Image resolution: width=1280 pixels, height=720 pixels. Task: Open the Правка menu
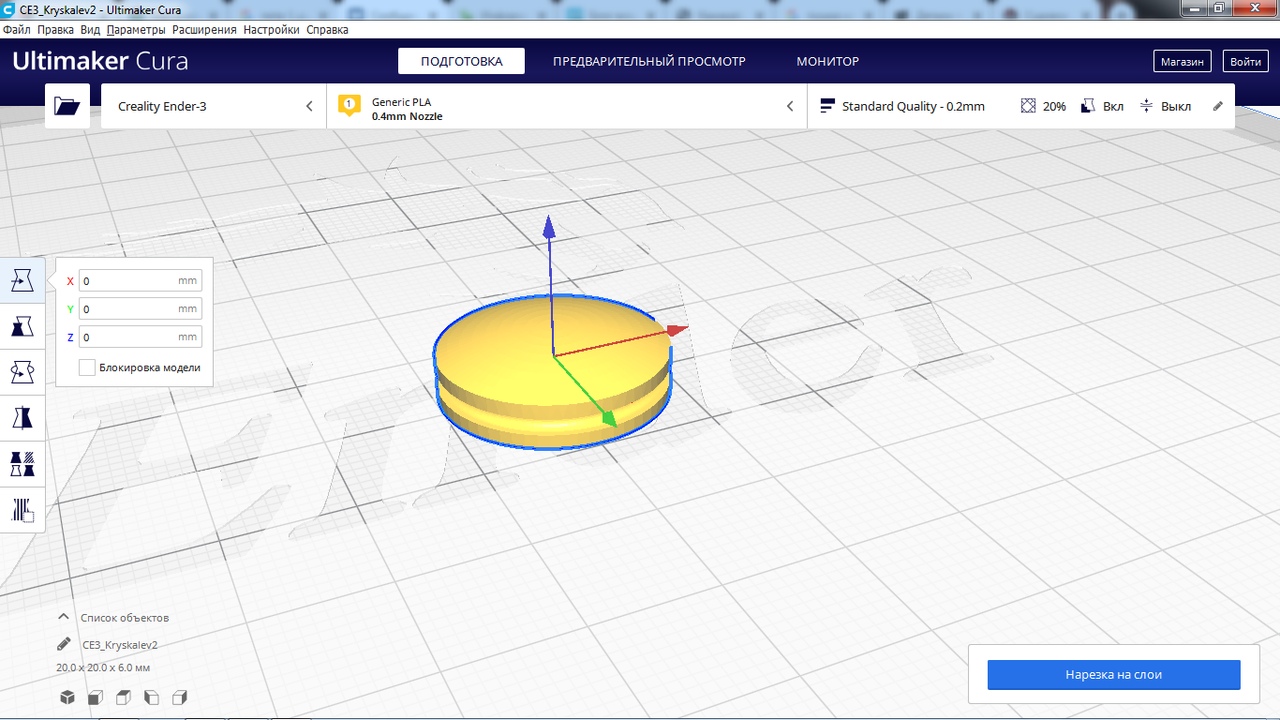pos(56,30)
